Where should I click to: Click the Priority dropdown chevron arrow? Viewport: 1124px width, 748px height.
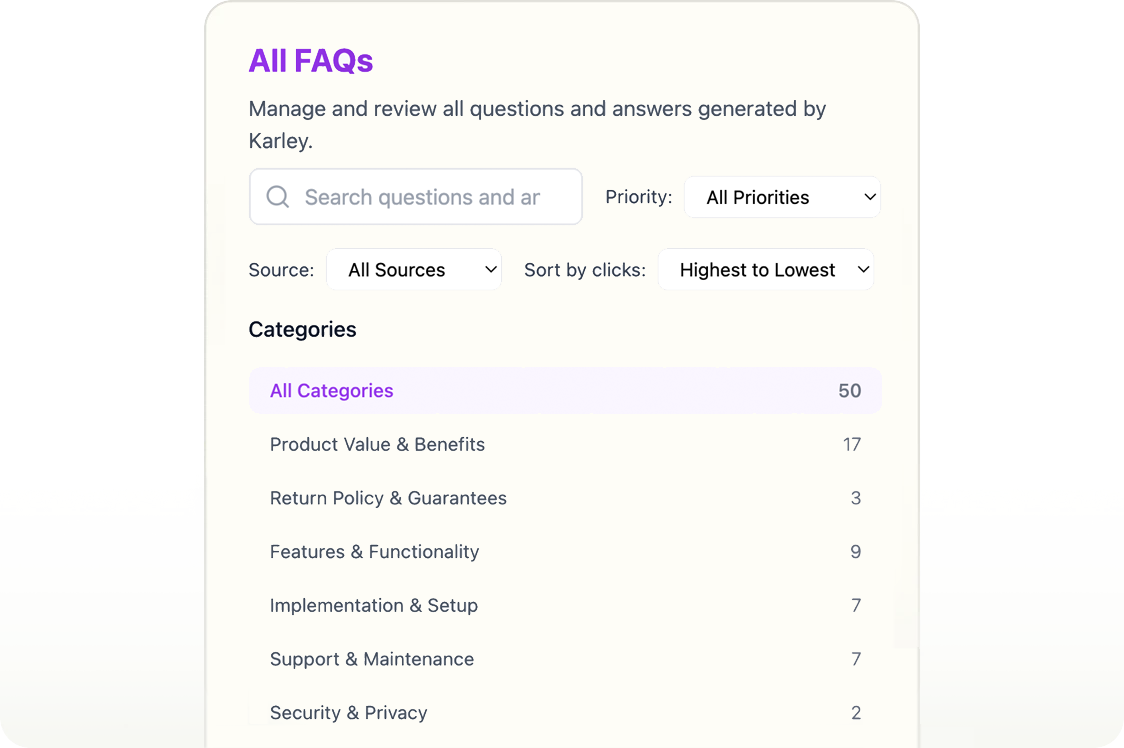pos(870,197)
